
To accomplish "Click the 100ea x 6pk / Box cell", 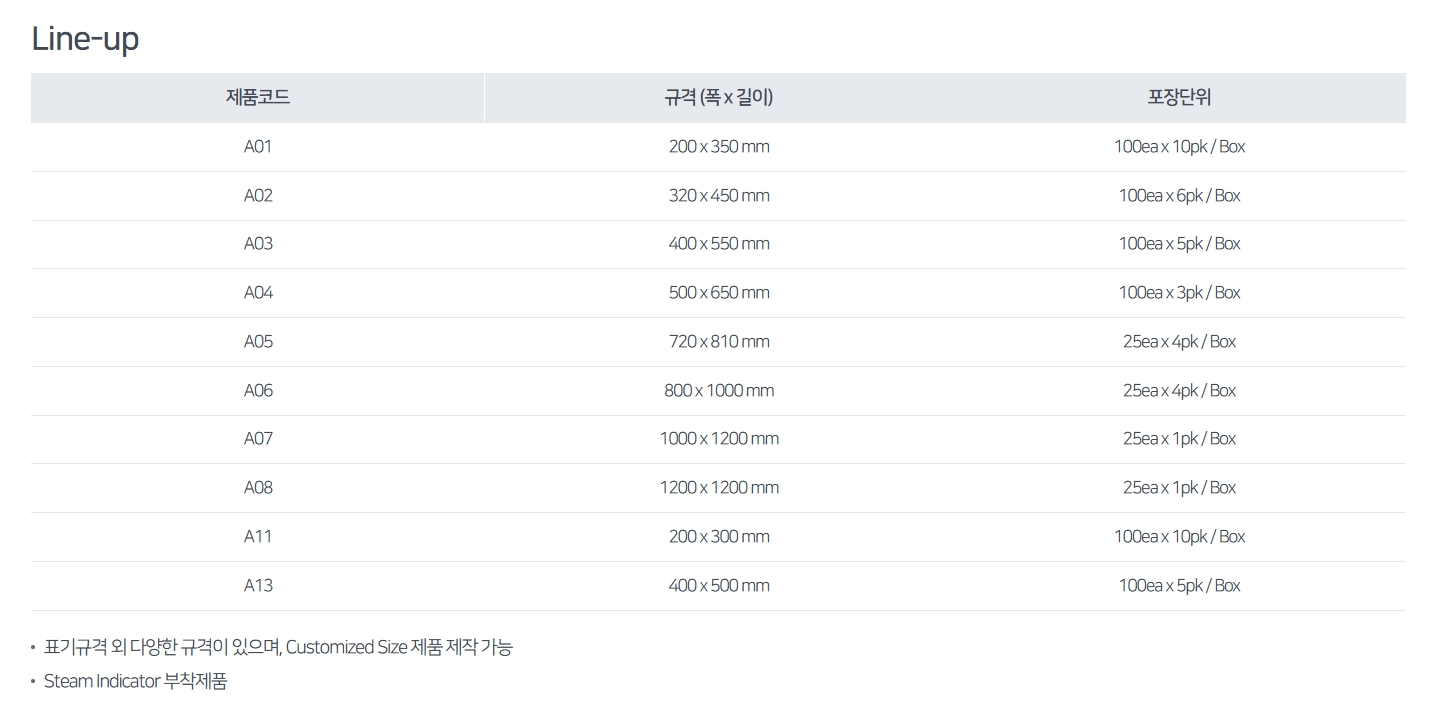I will tap(1179, 196).
